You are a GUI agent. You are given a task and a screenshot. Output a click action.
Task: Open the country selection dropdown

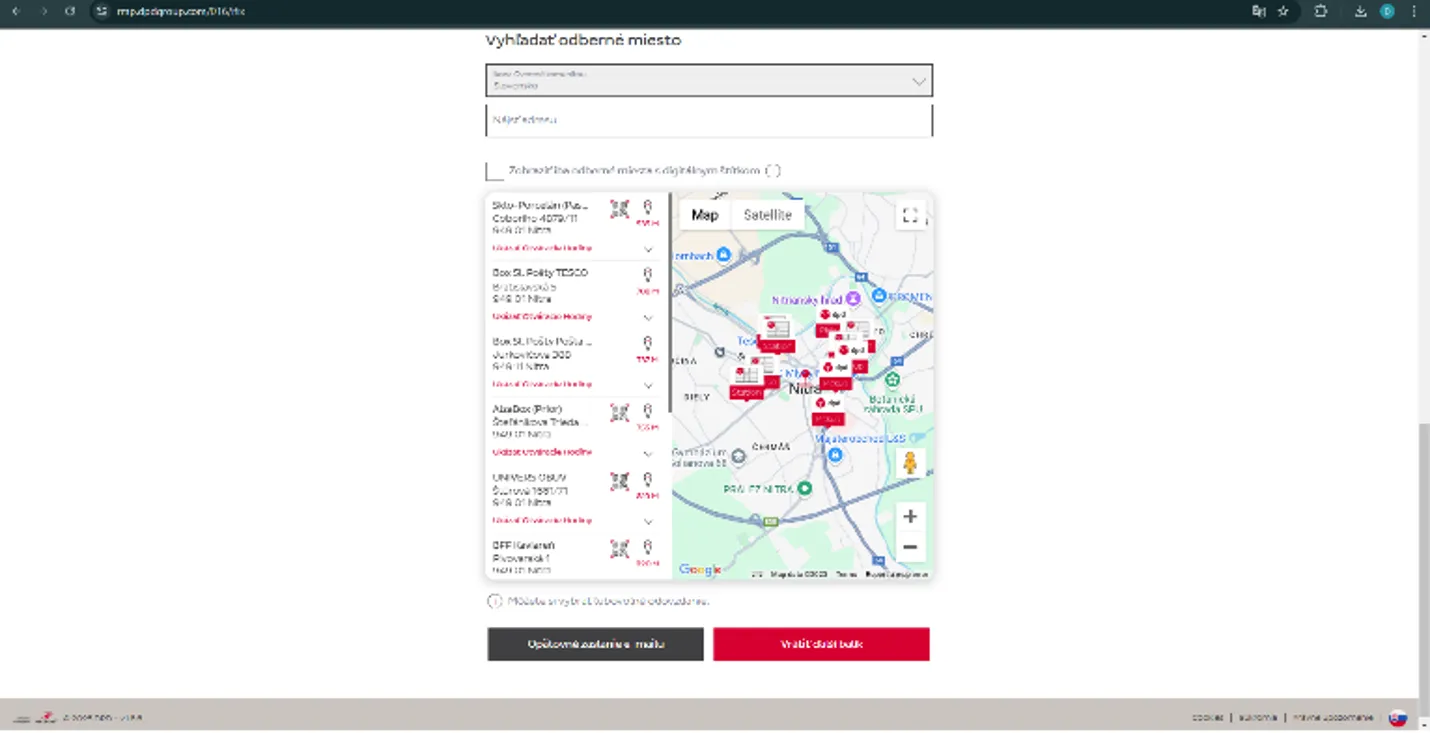point(709,80)
